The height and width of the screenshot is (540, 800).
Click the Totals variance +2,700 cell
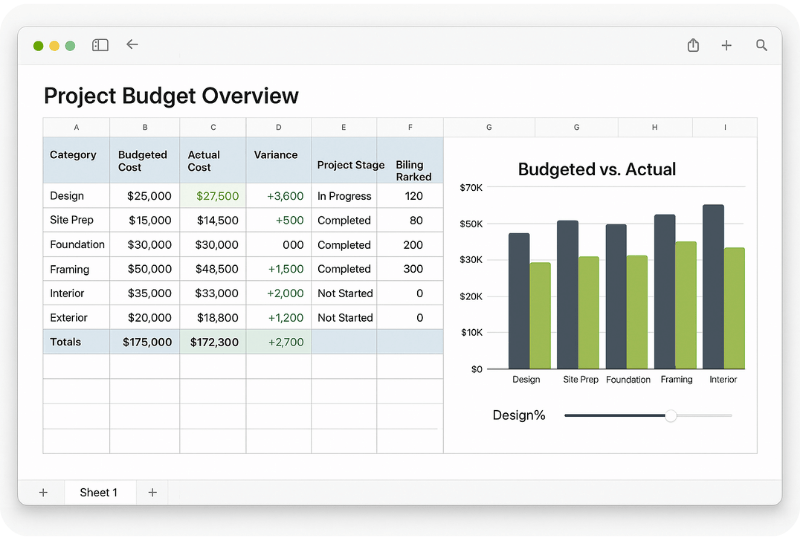click(279, 342)
